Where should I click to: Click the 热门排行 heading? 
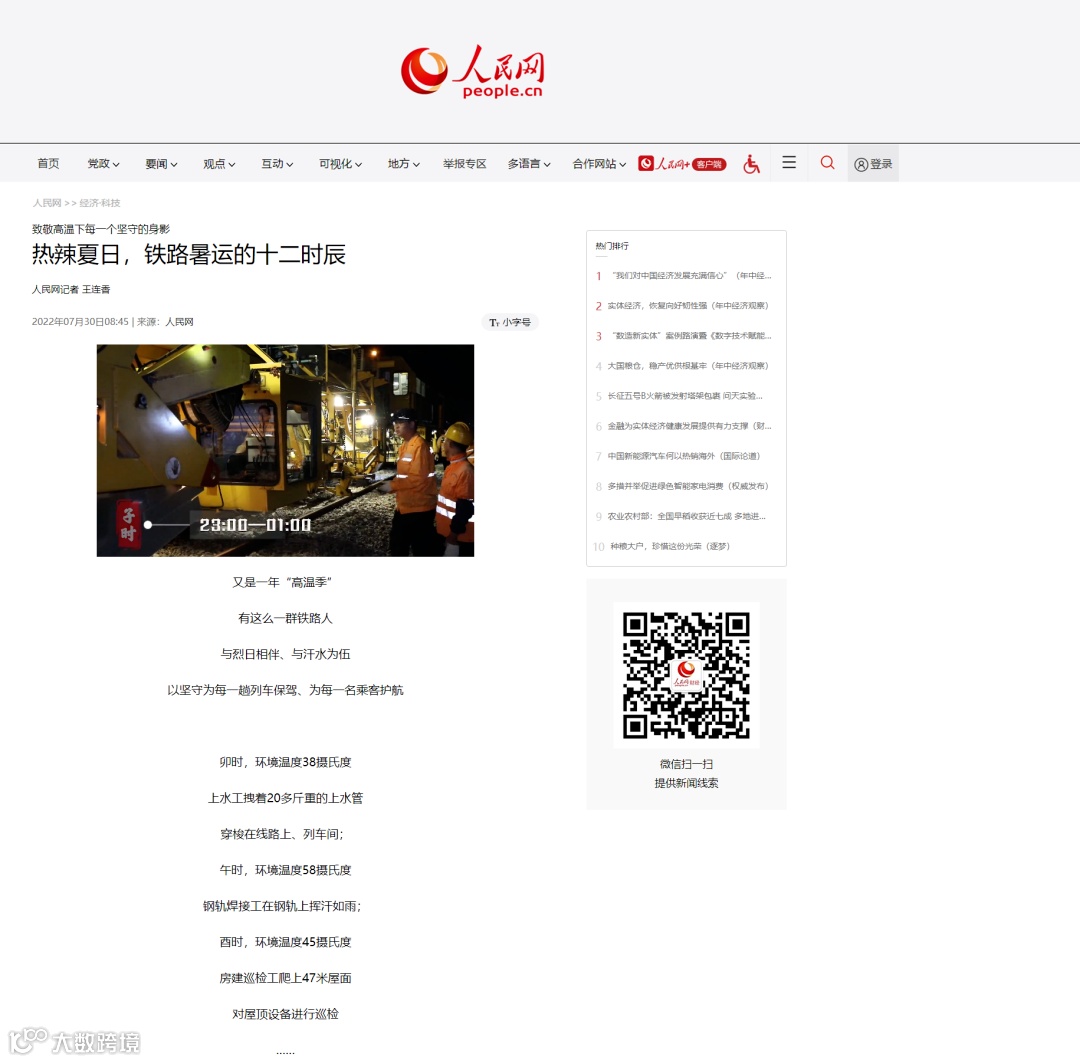tap(612, 246)
